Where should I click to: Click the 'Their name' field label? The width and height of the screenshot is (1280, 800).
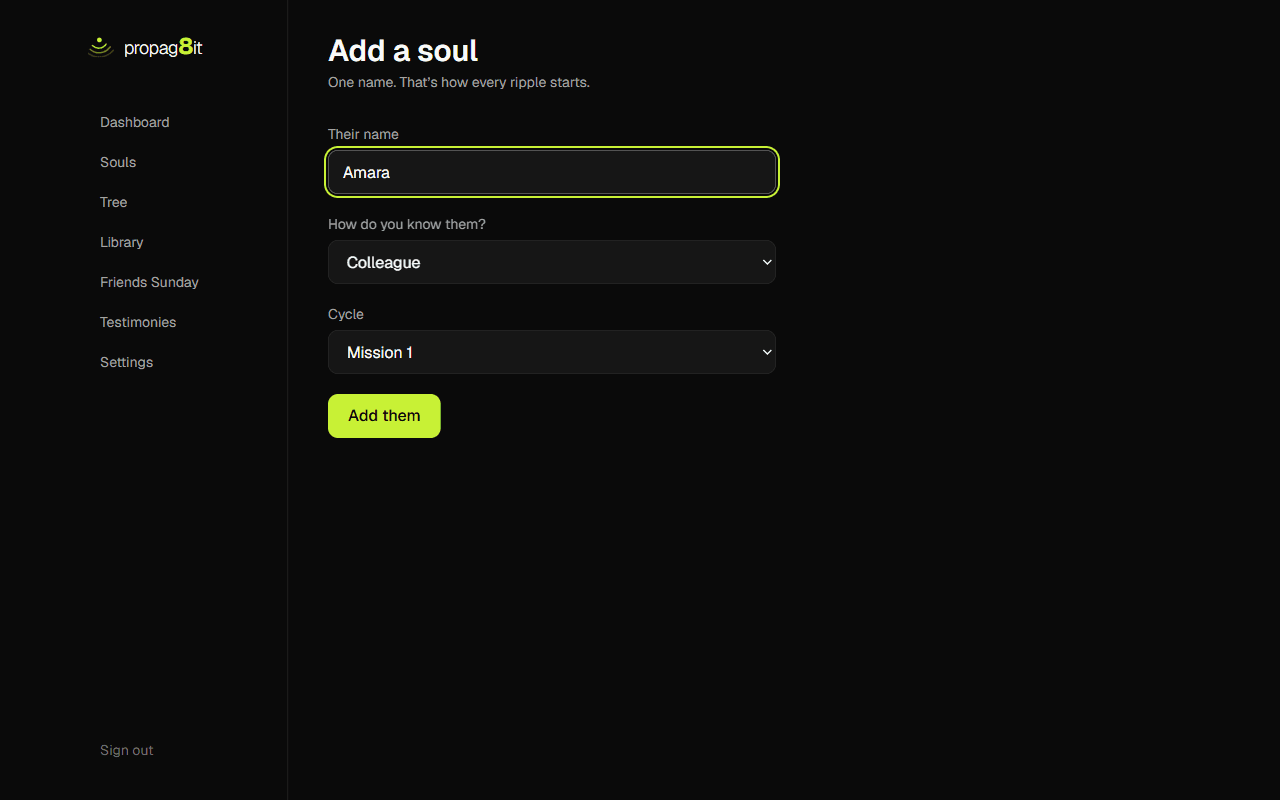[x=363, y=134]
